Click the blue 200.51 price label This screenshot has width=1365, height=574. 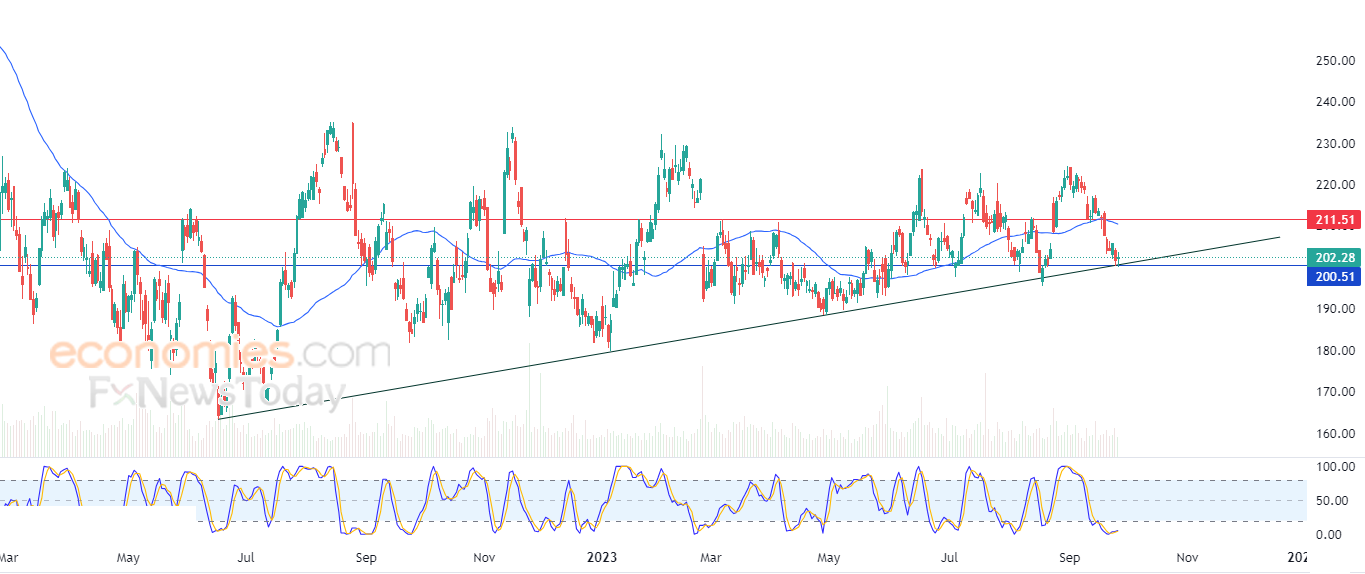coord(1335,277)
